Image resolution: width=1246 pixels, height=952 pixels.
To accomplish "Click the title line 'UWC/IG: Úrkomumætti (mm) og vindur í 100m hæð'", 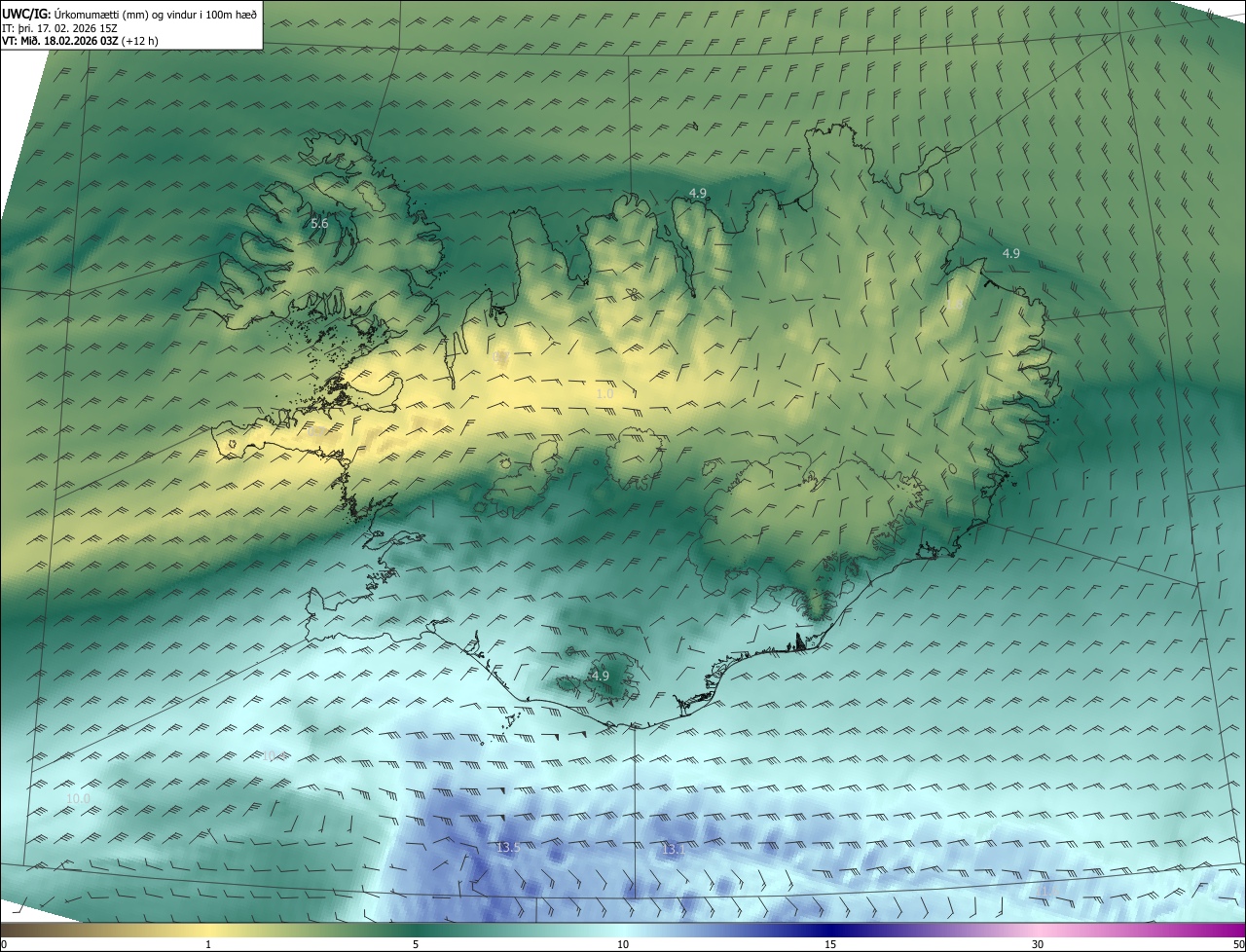I will 129,14.
